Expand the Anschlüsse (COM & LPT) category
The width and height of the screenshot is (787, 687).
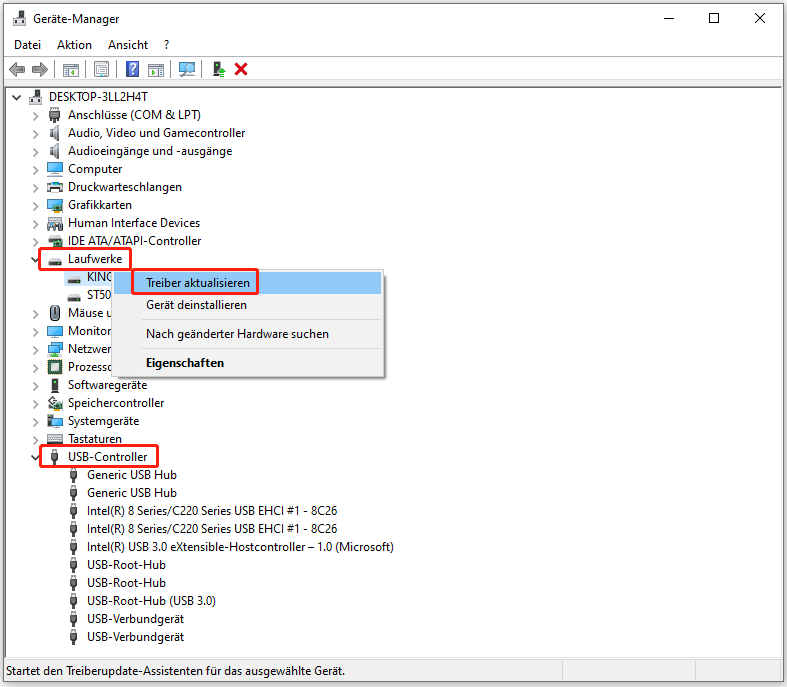[x=35, y=116]
